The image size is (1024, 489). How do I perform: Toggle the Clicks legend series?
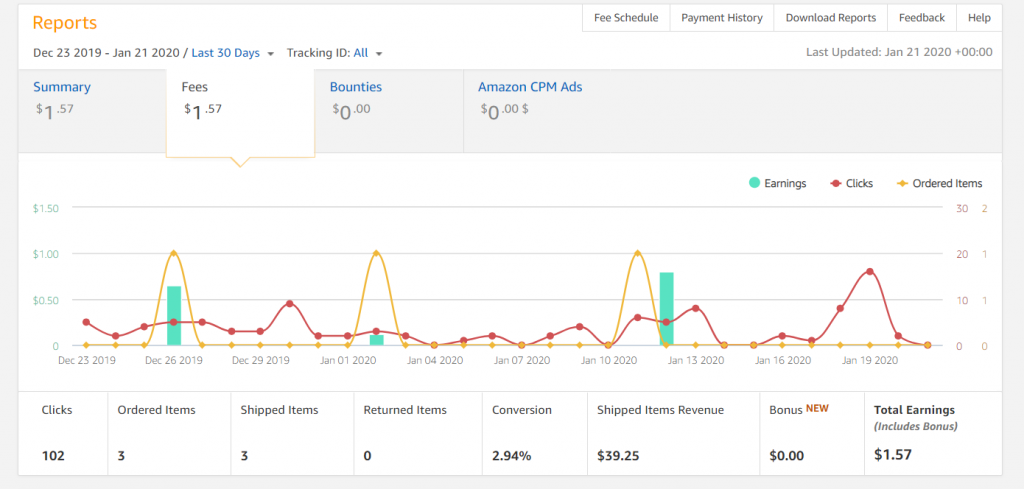point(850,183)
